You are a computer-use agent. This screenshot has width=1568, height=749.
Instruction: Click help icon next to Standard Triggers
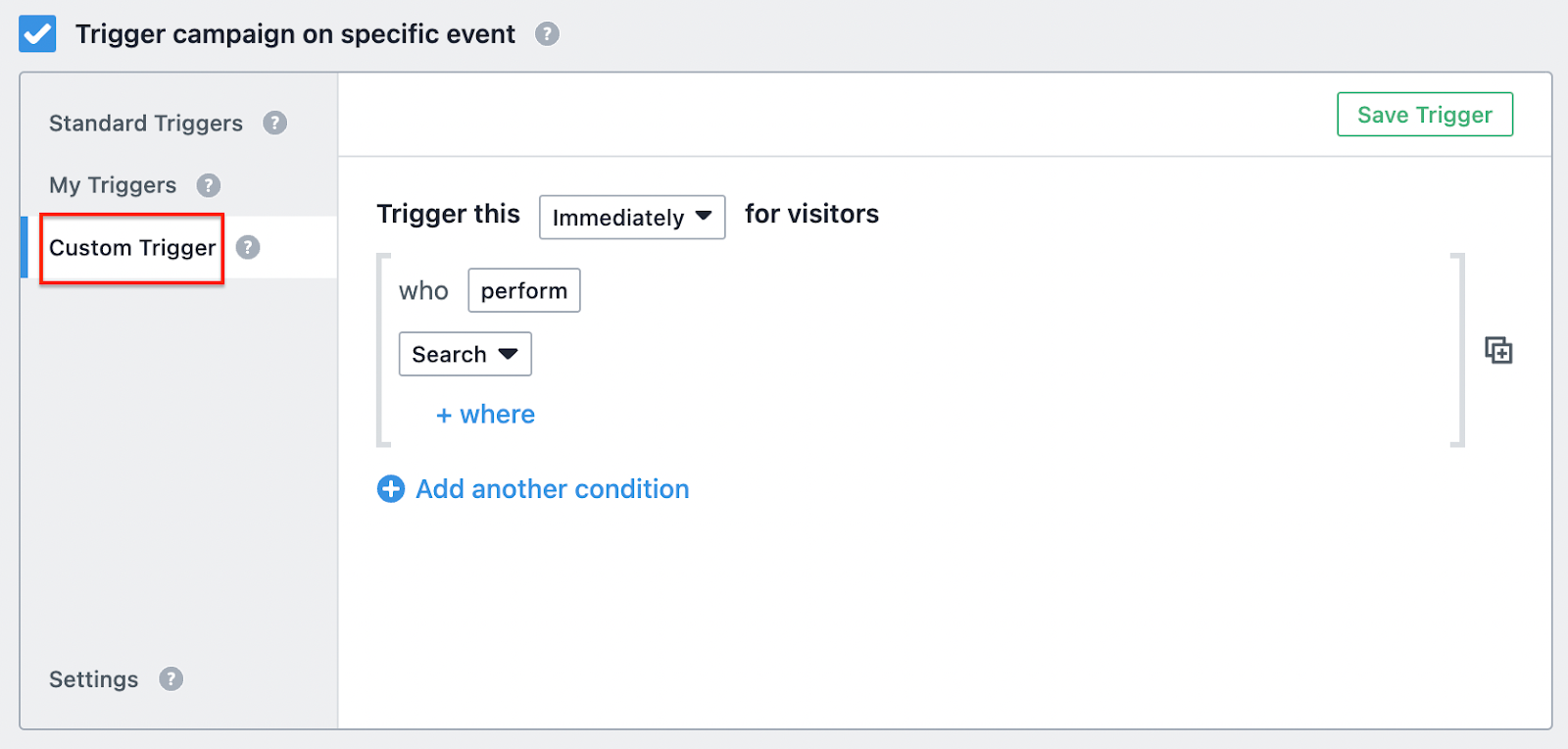pyautogui.click(x=275, y=124)
